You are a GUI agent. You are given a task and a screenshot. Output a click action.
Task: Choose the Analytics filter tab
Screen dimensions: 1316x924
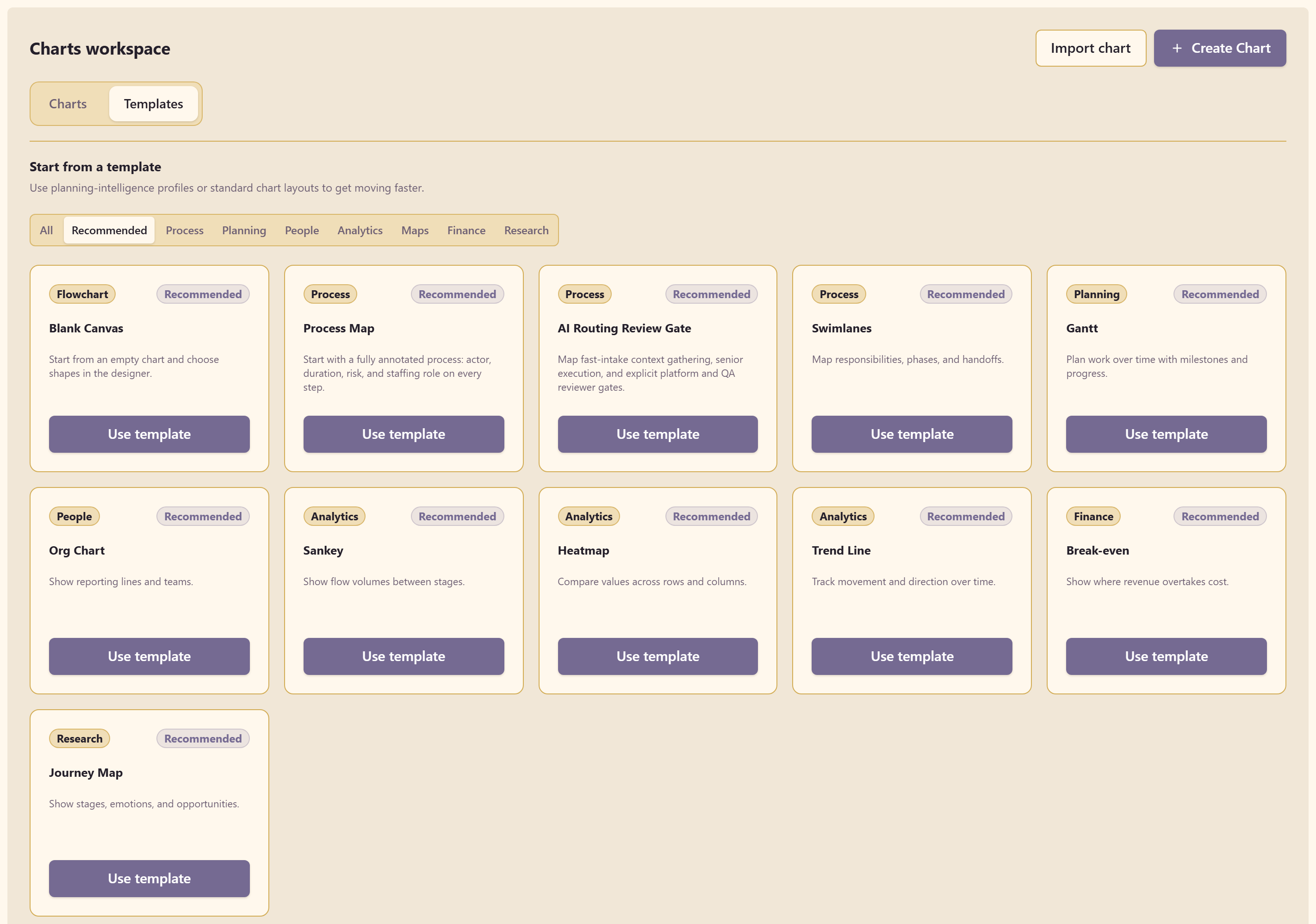(x=360, y=230)
